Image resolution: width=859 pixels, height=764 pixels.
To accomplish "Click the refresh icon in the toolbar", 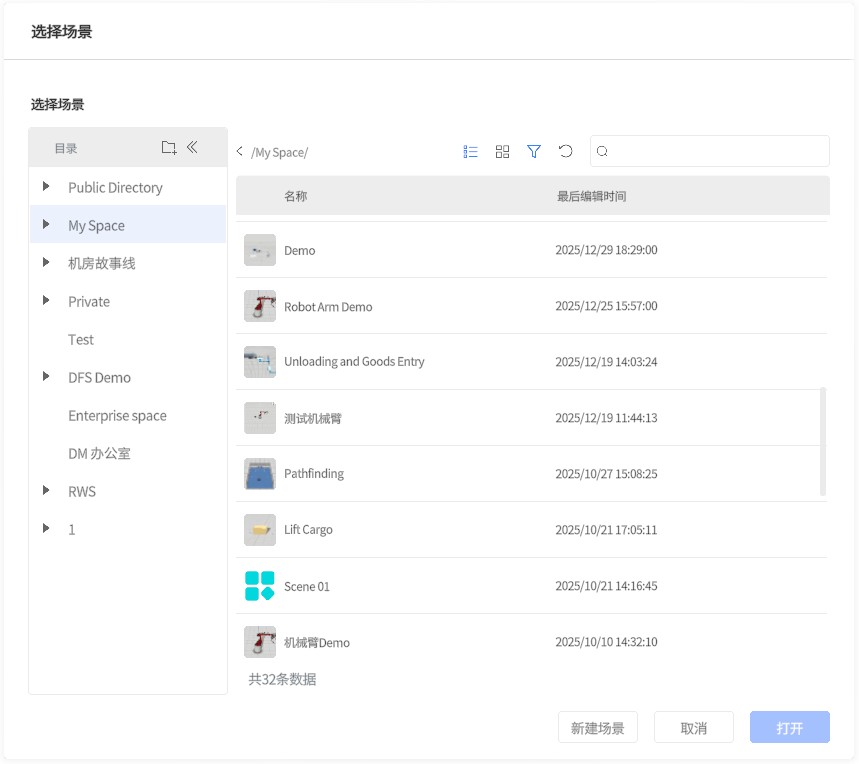I will pyautogui.click(x=566, y=152).
